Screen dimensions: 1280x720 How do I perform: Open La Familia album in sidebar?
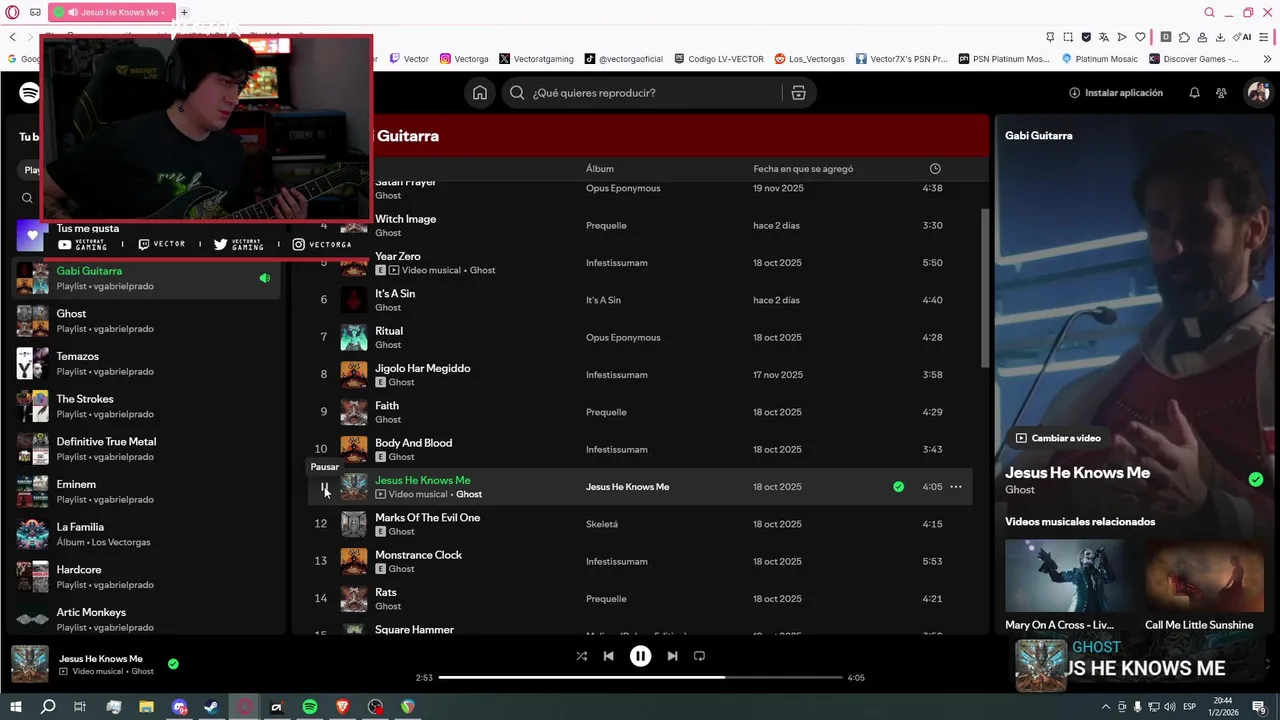[x=146, y=534]
